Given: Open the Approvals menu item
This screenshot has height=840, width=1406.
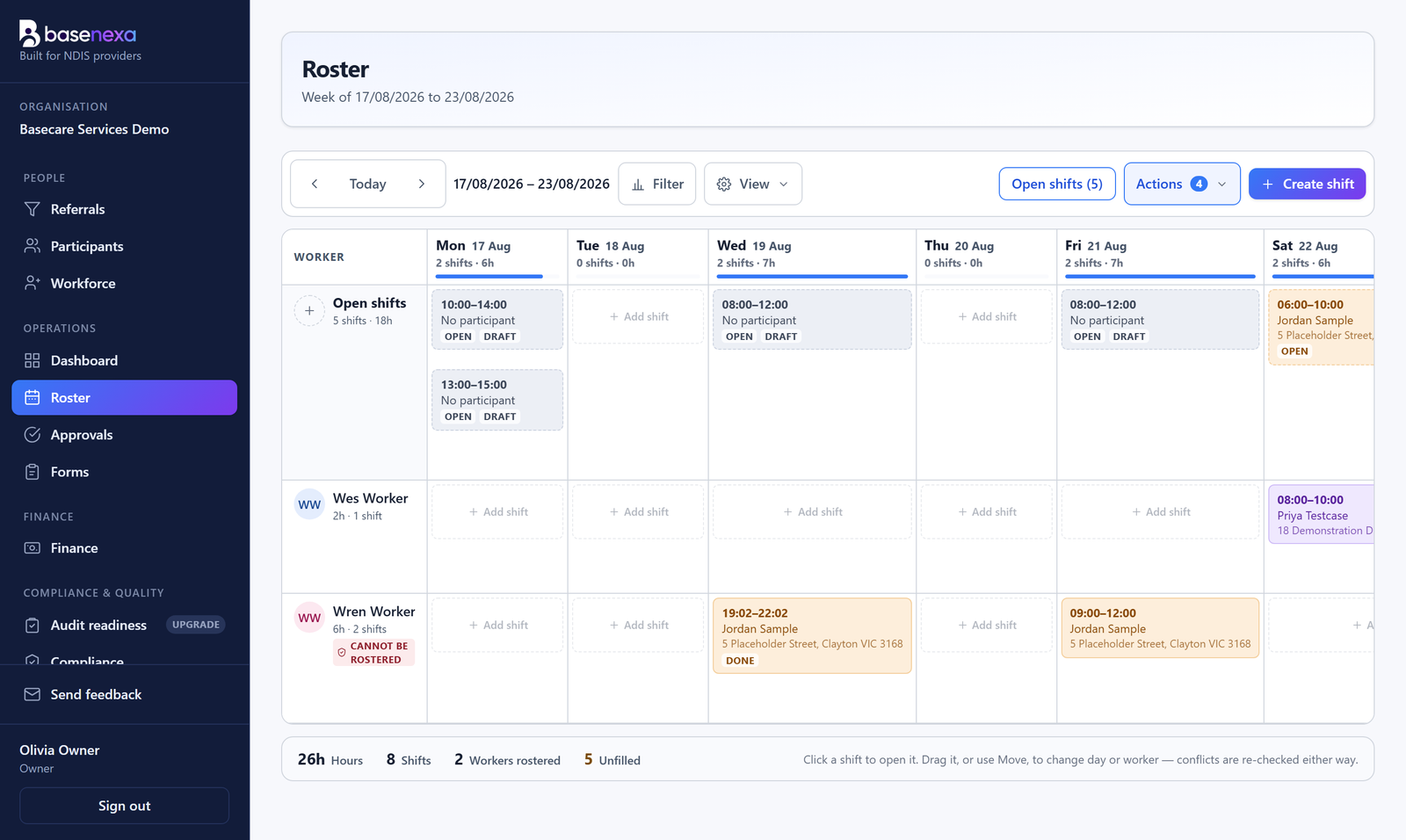Looking at the screenshot, I should point(125,435).
